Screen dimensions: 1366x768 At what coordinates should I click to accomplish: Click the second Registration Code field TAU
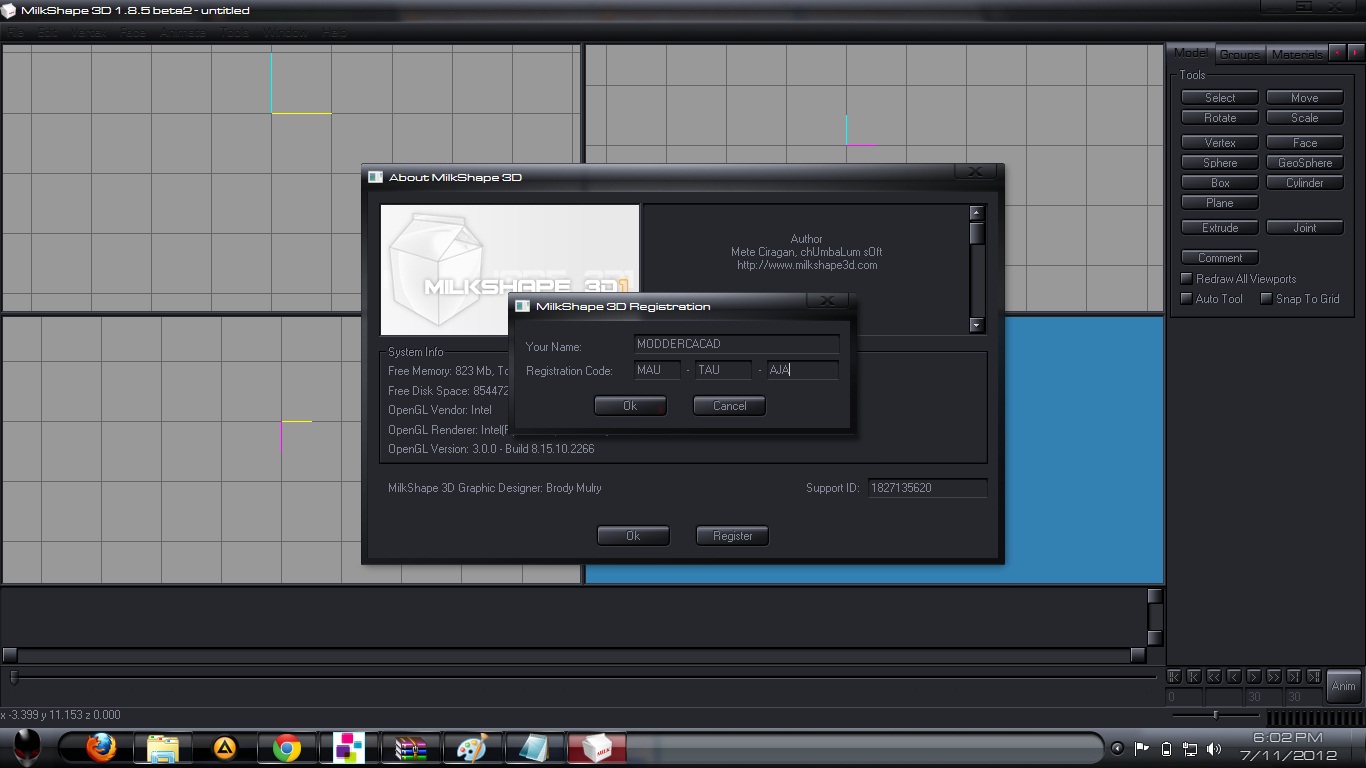[x=723, y=370]
